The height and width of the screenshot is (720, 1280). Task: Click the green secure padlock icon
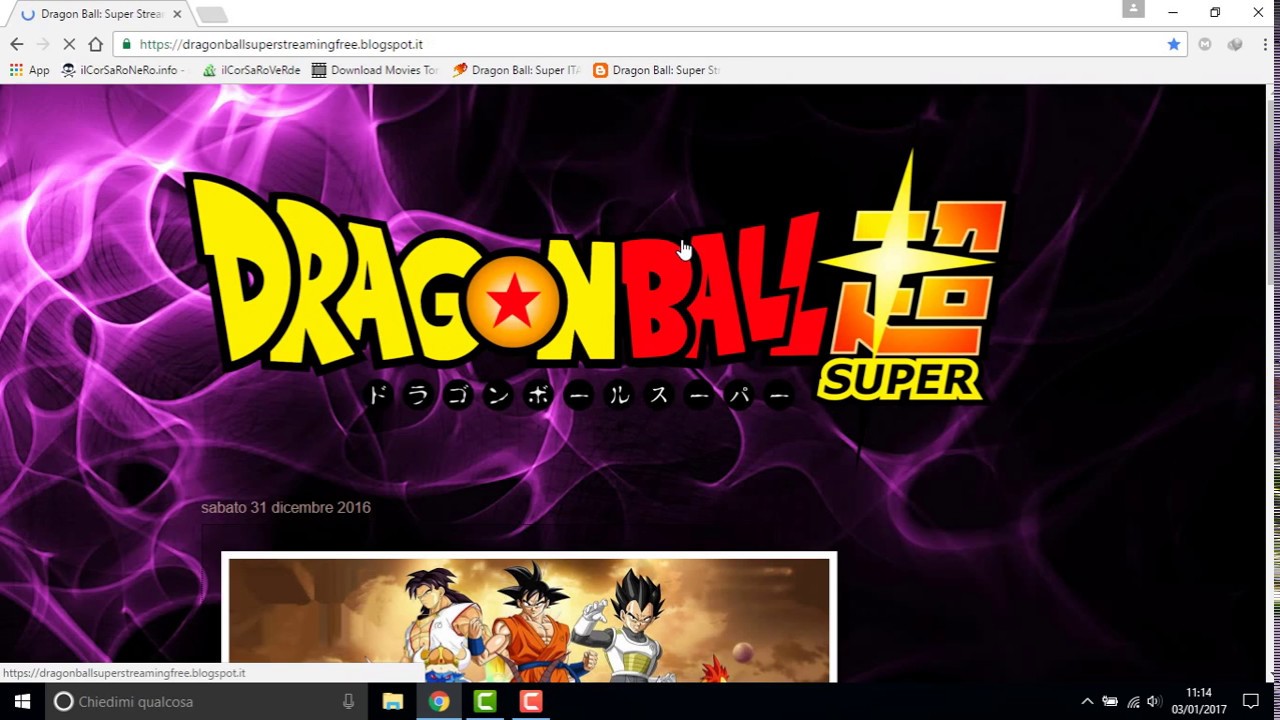126,44
